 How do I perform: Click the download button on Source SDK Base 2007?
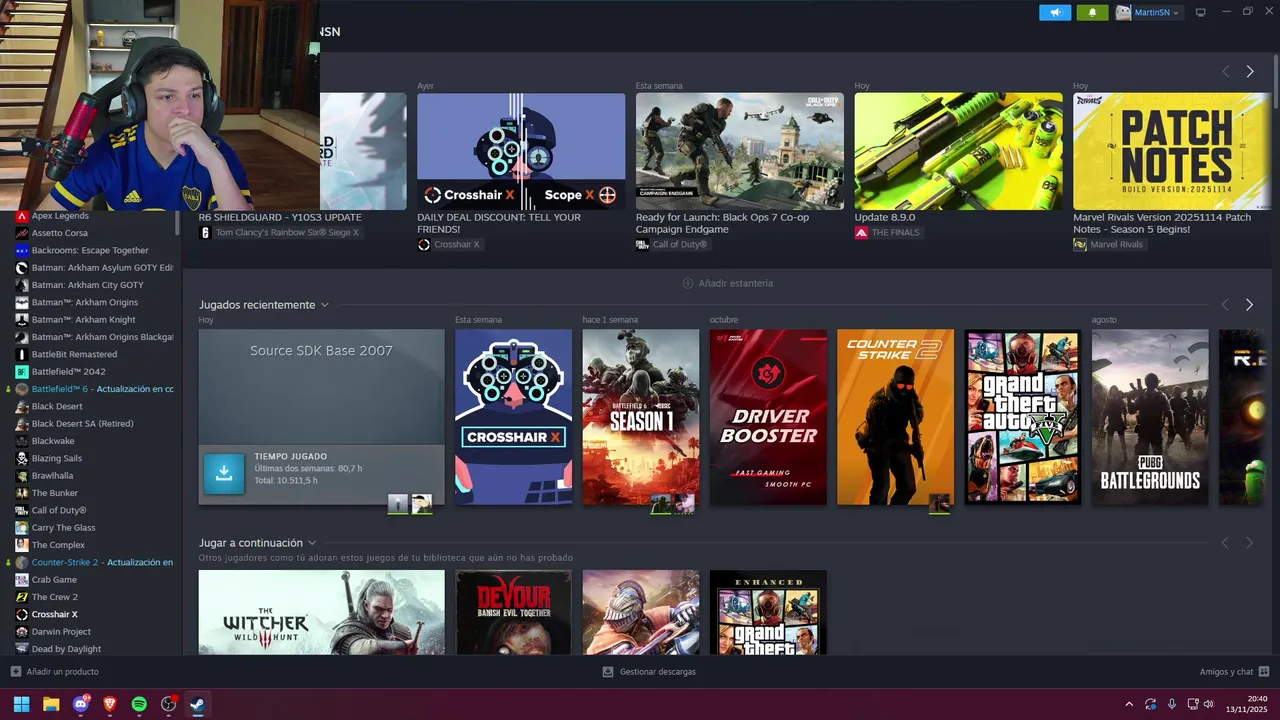tap(224, 474)
